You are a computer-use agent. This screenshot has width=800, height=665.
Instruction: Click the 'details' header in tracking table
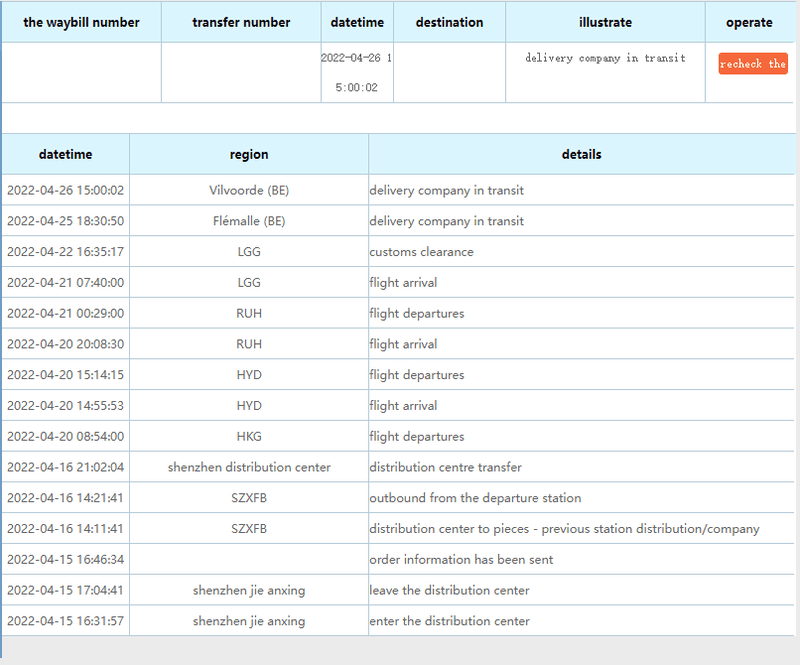[582, 154]
